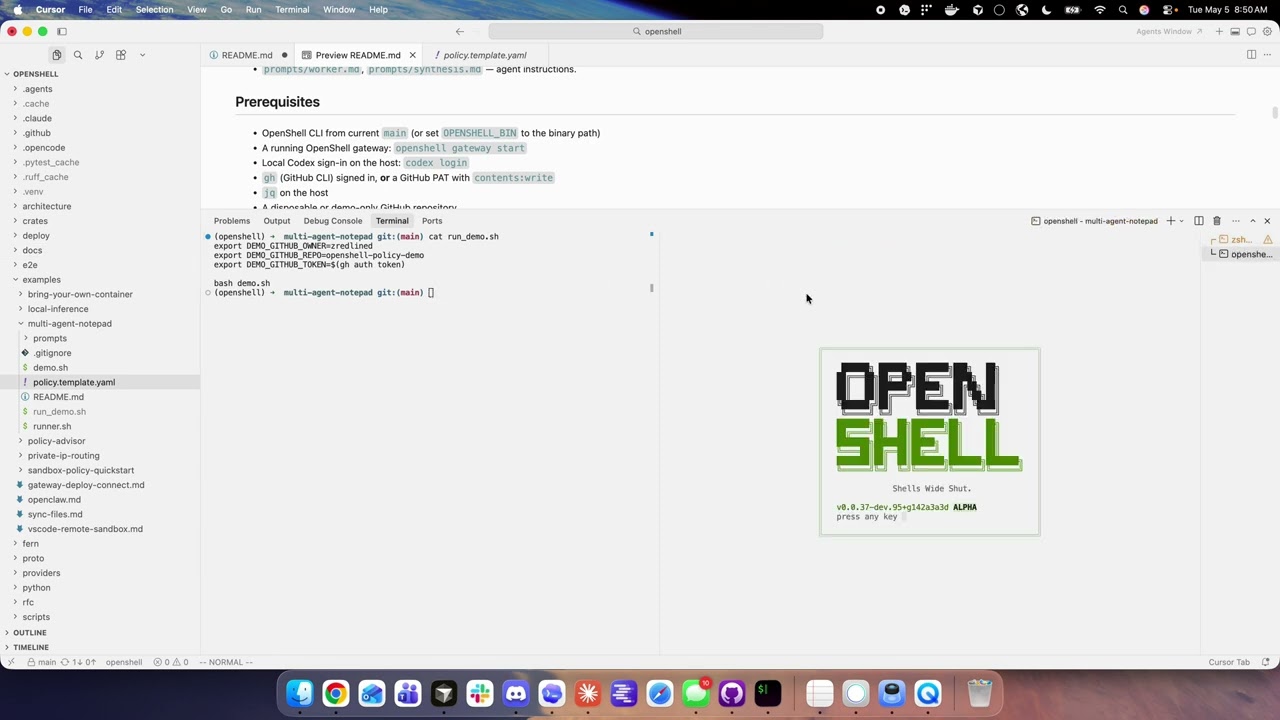
Task: Maximize the panel with the chevron-up icon
Action: [x=1252, y=221]
